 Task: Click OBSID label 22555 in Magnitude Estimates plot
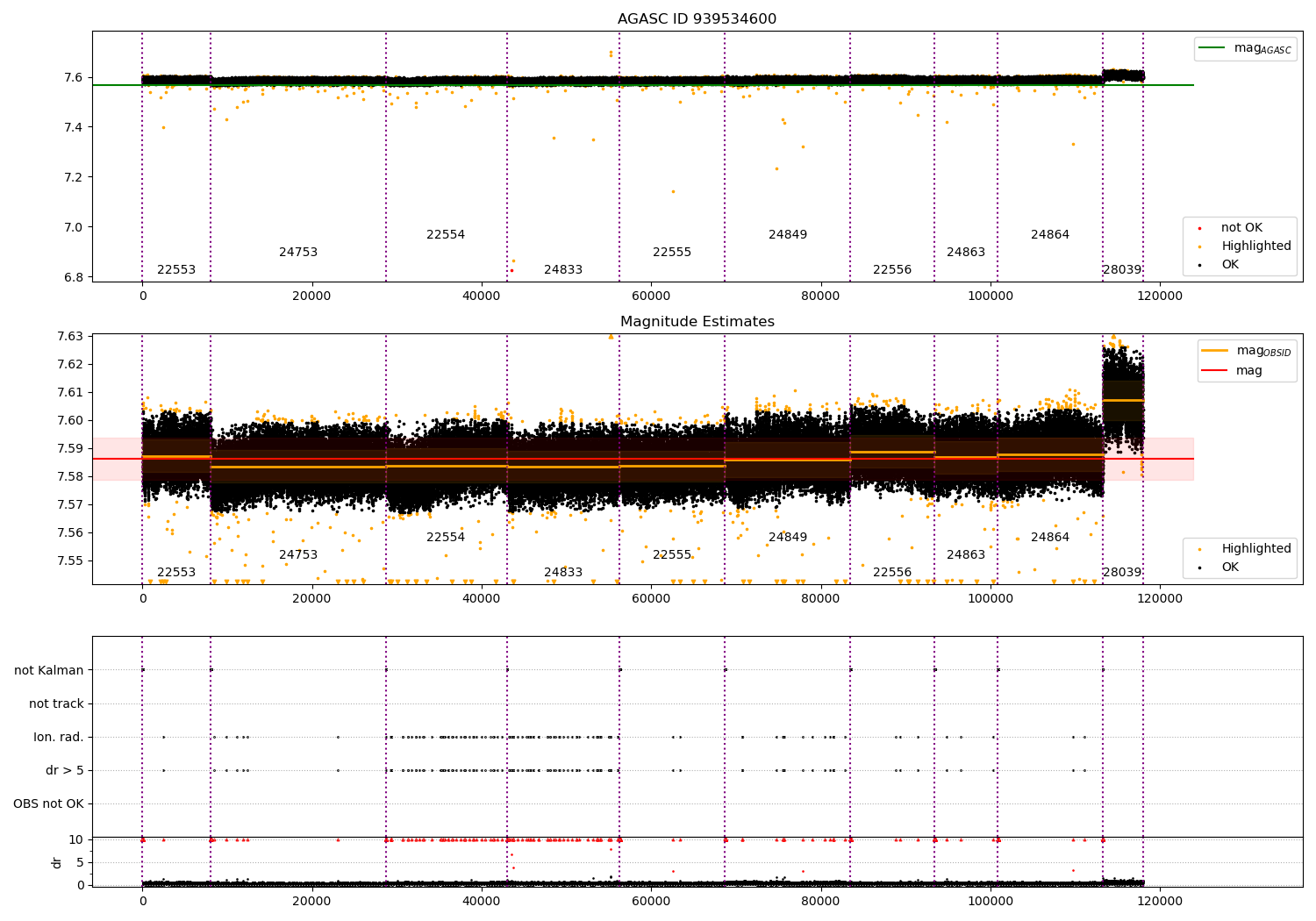(672, 555)
